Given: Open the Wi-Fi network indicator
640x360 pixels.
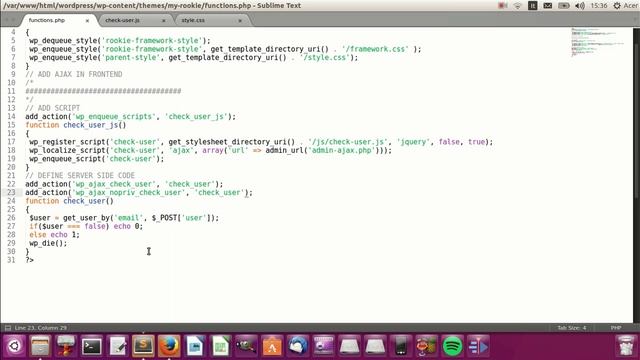Looking at the screenshot, I should coord(518,6).
